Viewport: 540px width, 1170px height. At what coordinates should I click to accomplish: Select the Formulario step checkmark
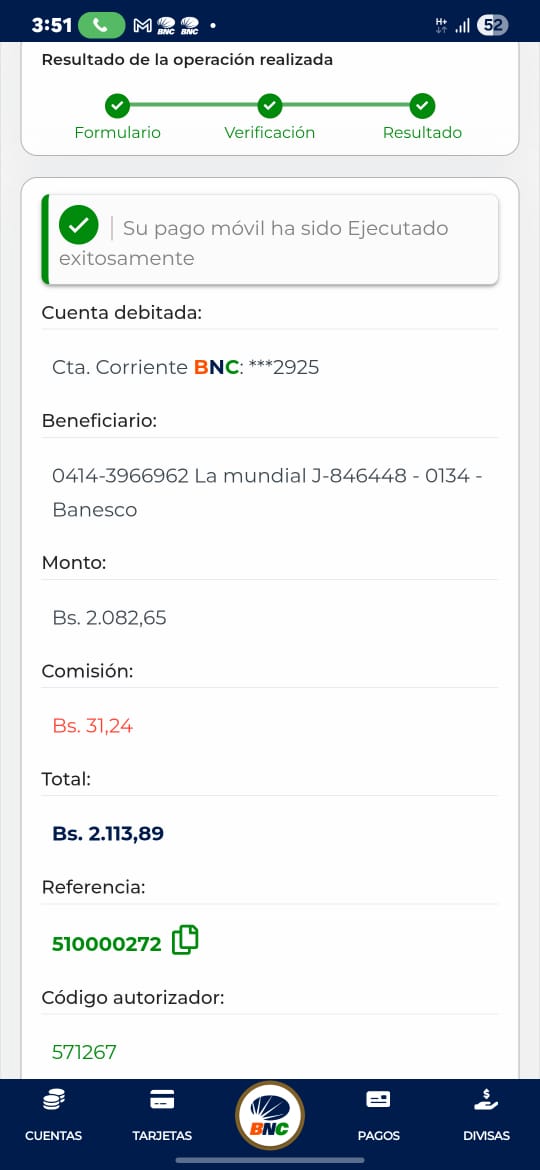(117, 106)
